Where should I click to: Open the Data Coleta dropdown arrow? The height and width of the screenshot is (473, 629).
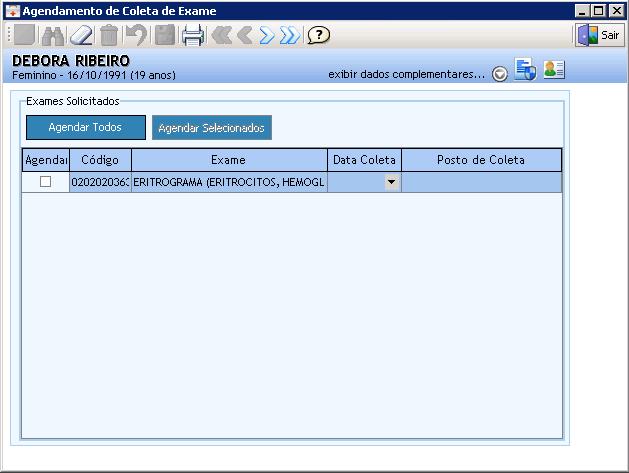point(392,182)
